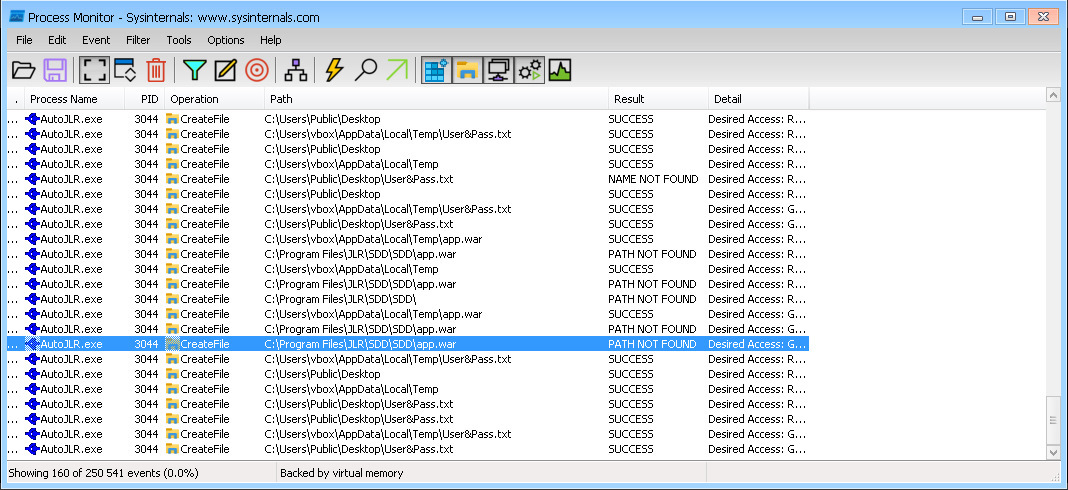Toggle process and thread activity display
The height and width of the screenshot is (490, 1068).
529,70
